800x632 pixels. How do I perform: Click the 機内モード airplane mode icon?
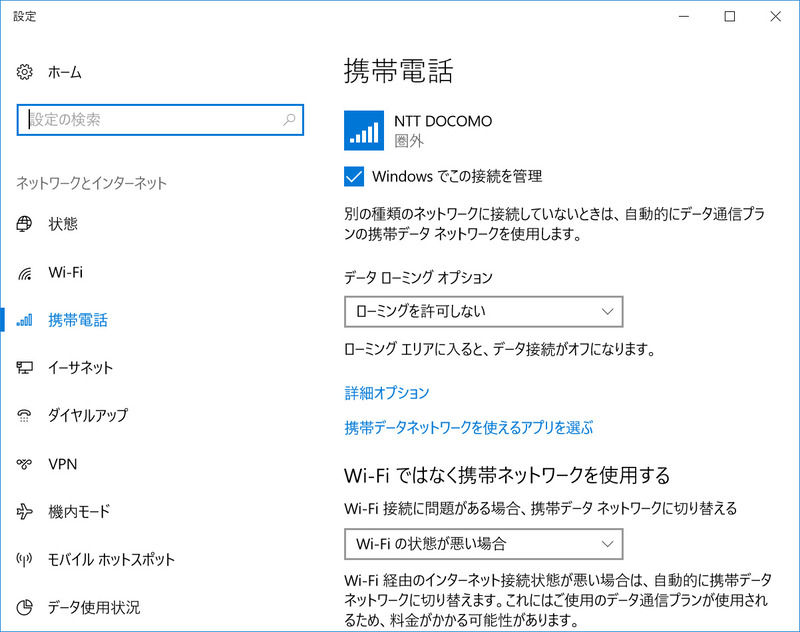24,511
